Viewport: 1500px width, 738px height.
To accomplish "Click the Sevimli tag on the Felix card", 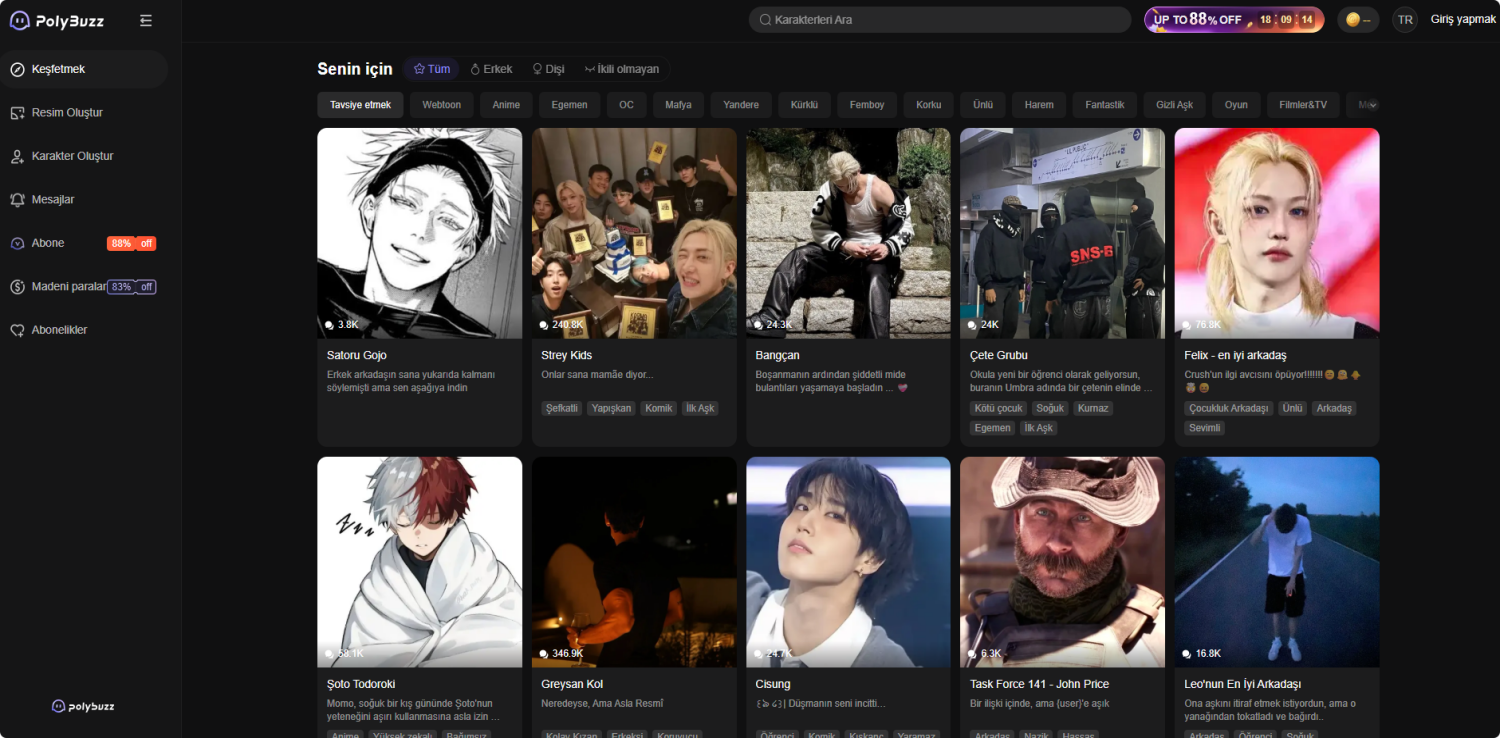I will point(1205,428).
